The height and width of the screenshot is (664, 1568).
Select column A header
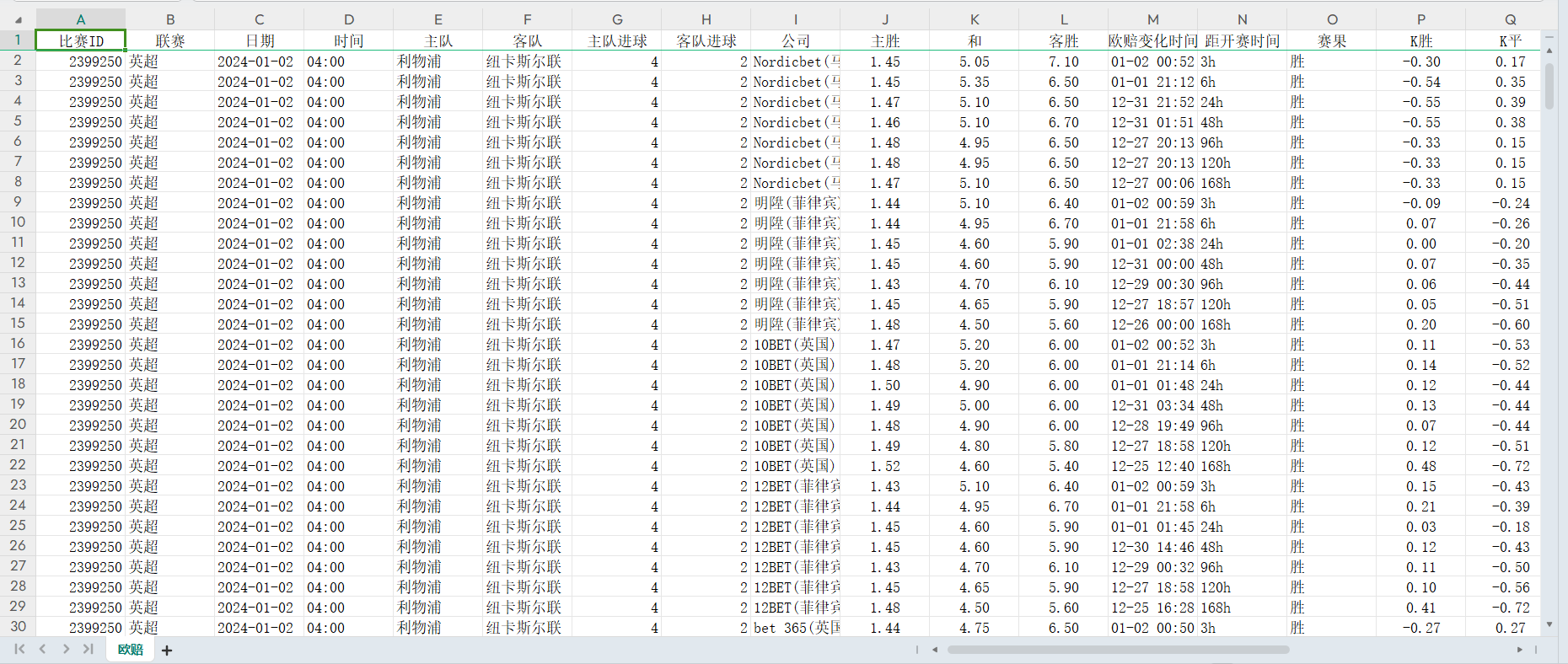tap(81, 19)
